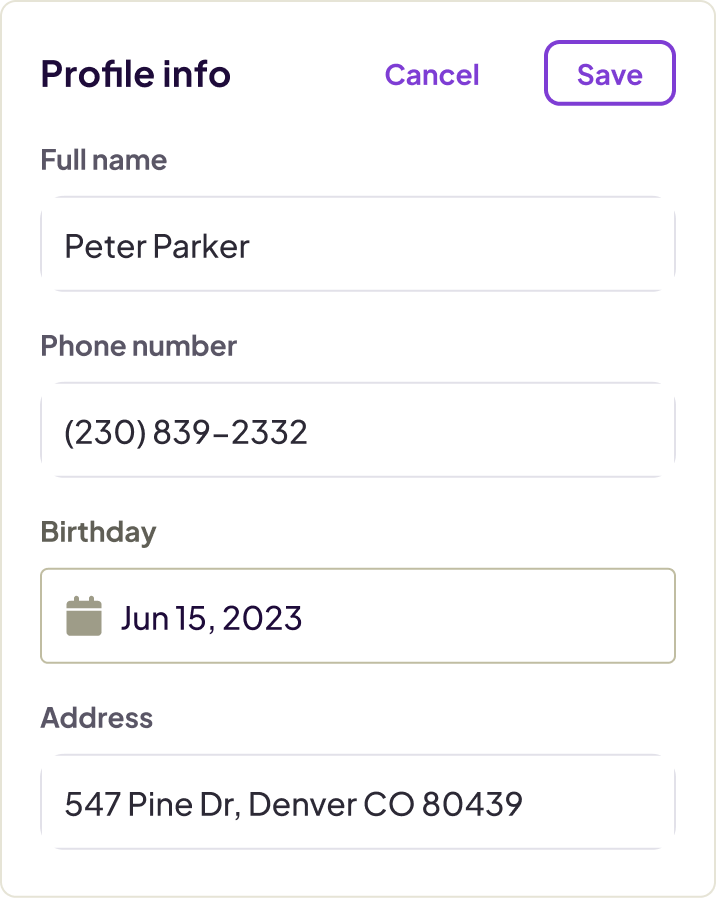The width and height of the screenshot is (716, 898).
Task: Place cursor in Pine Dr, Denver text
Action: click(242, 804)
